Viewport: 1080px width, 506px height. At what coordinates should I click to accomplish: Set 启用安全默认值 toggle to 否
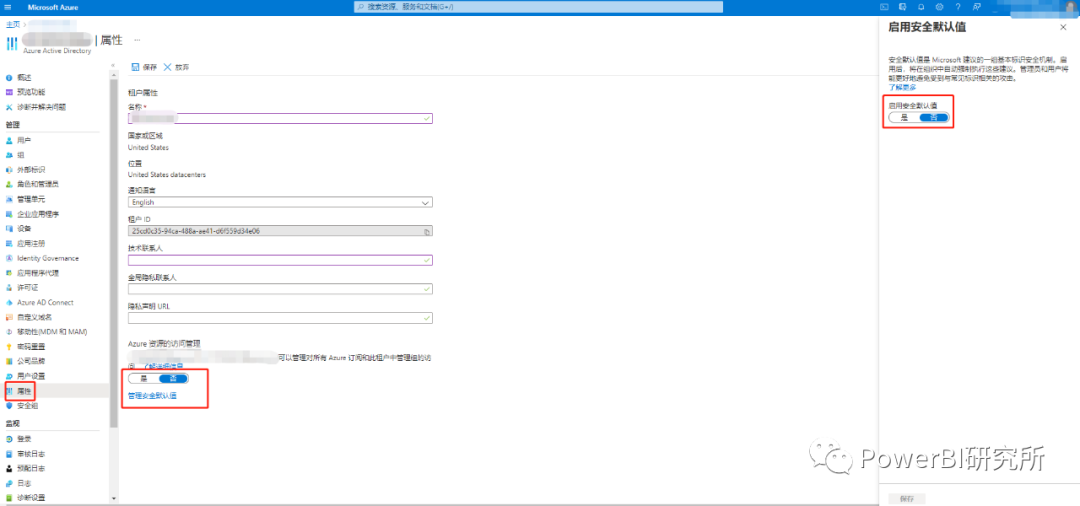[x=934, y=118]
